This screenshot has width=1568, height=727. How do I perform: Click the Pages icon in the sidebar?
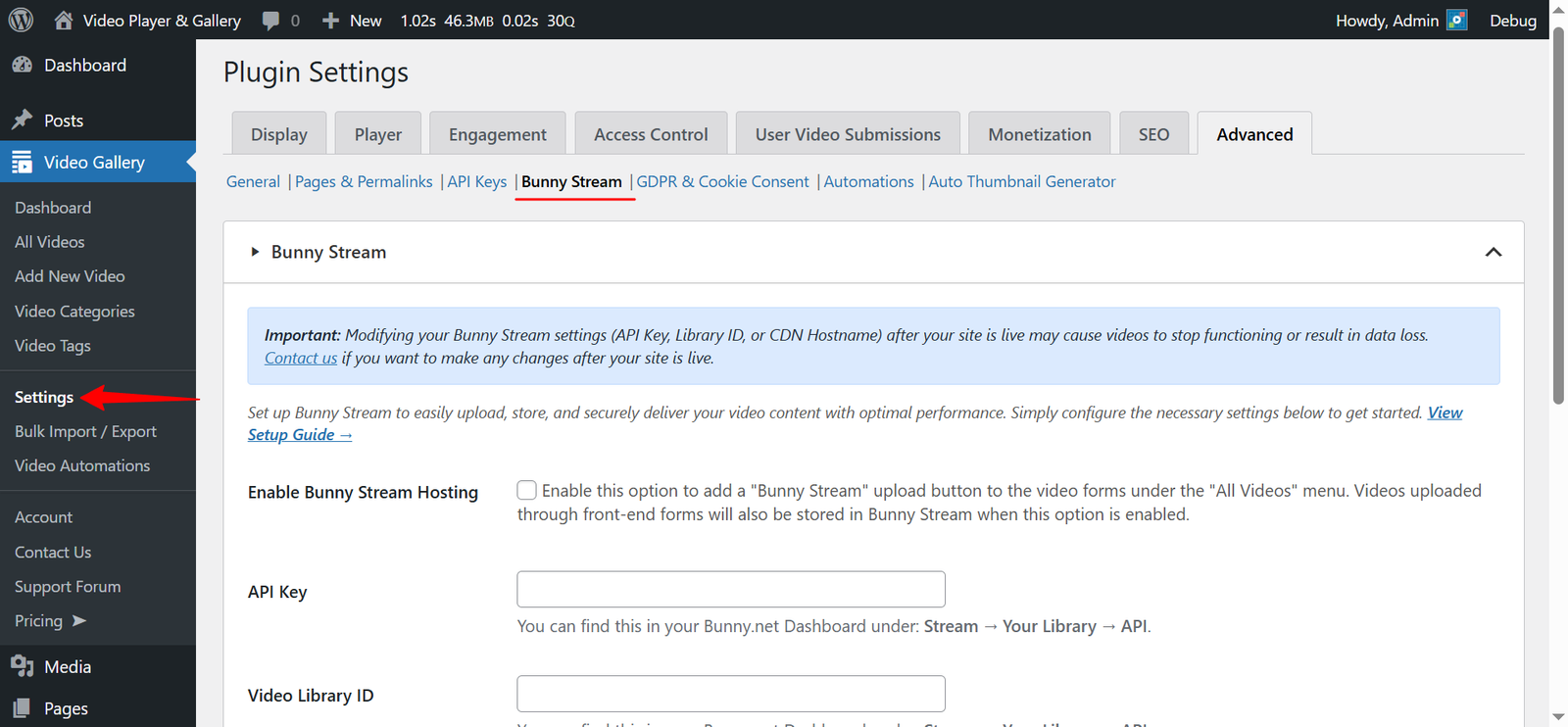point(22,708)
